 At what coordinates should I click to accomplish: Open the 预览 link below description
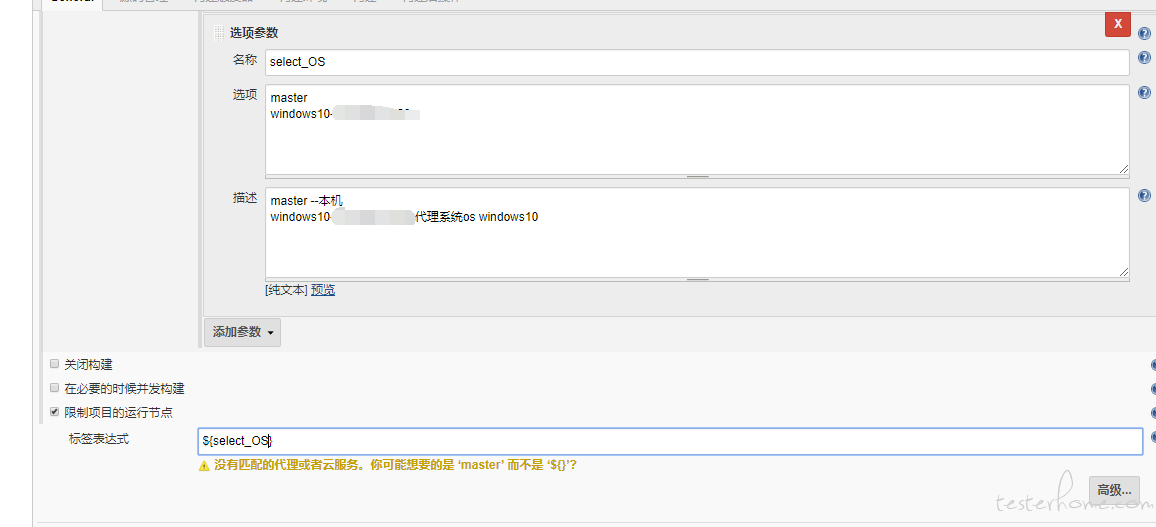(x=323, y=290)
